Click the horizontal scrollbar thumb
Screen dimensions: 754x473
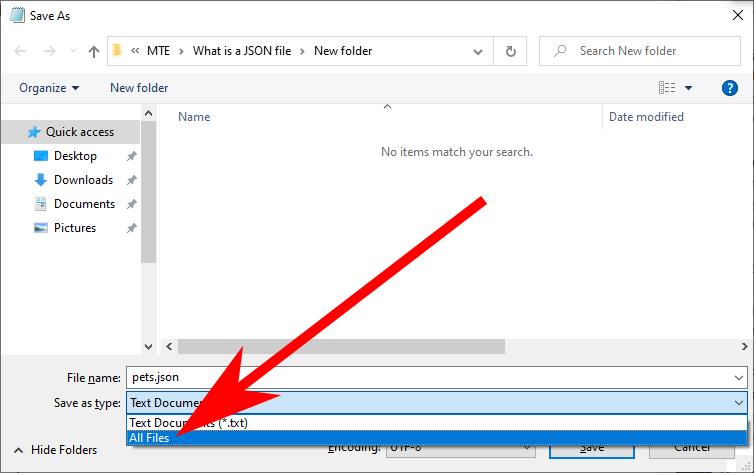point(341,346)
